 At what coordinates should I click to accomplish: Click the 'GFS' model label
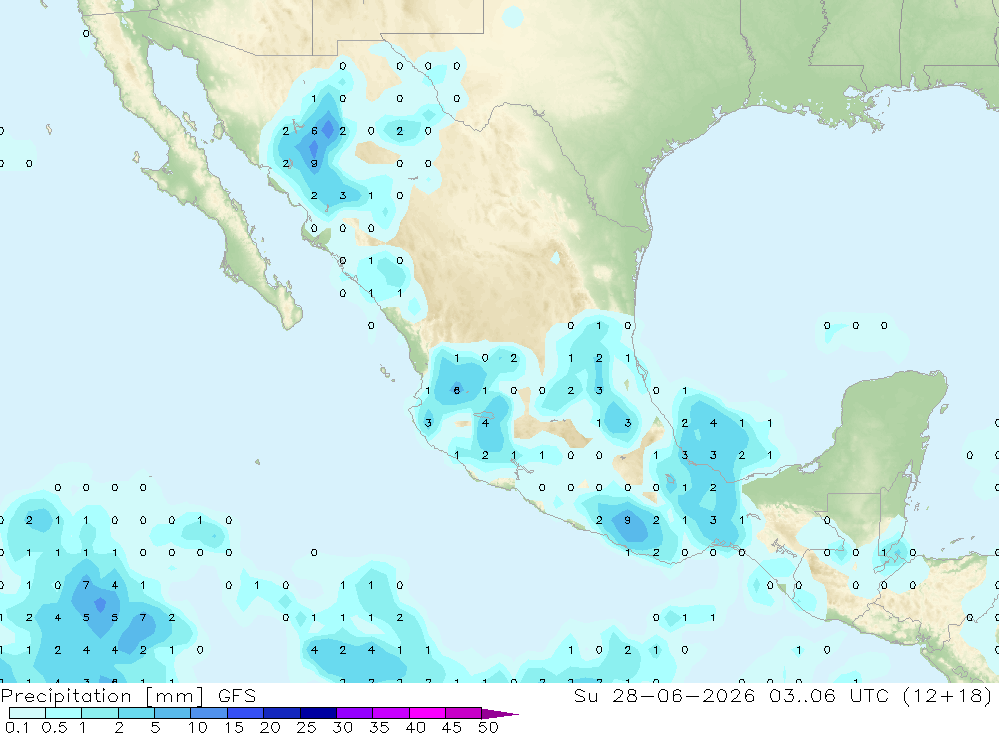(237, 696)
